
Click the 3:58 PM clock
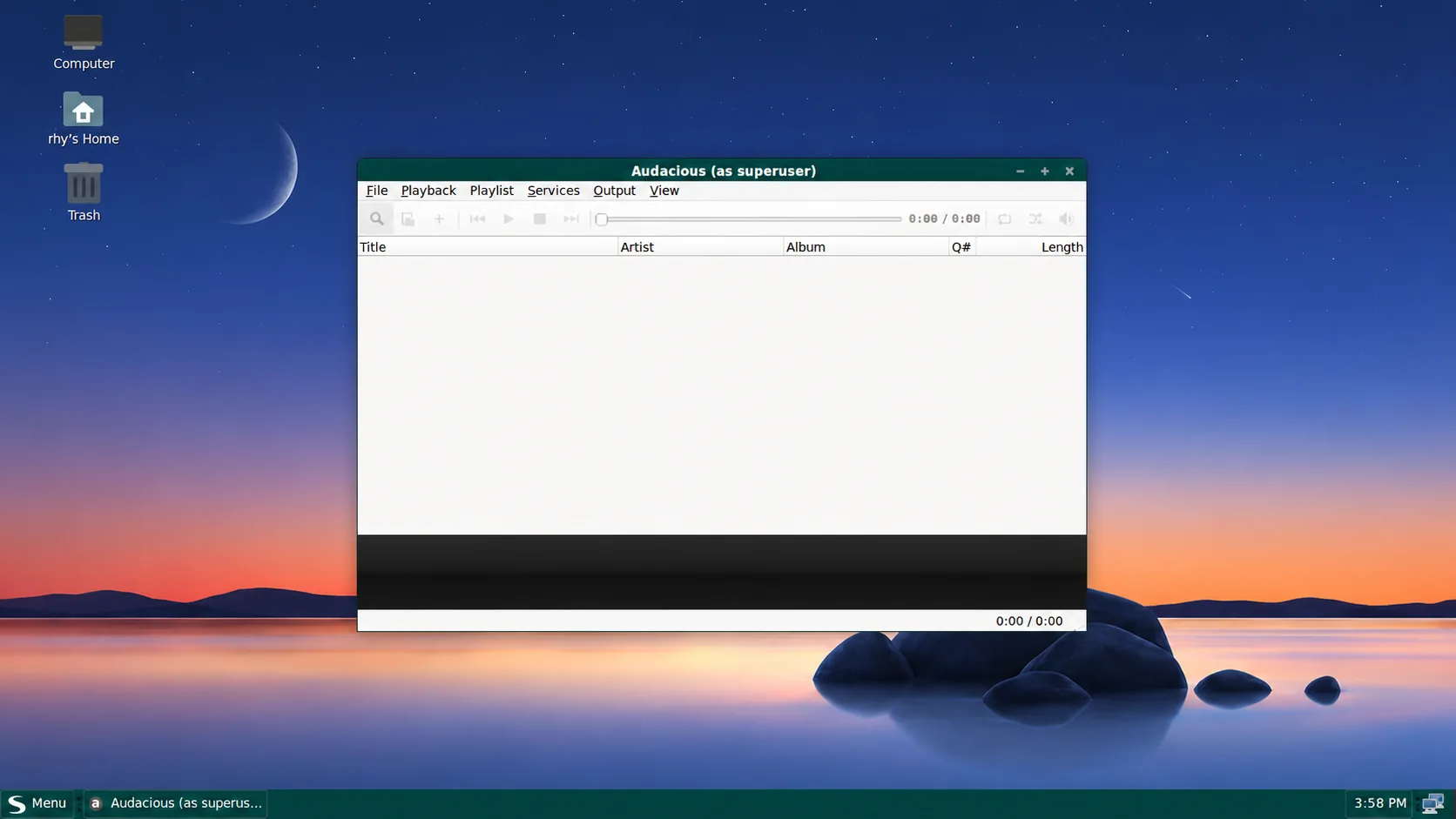(x=1380, y=803)
